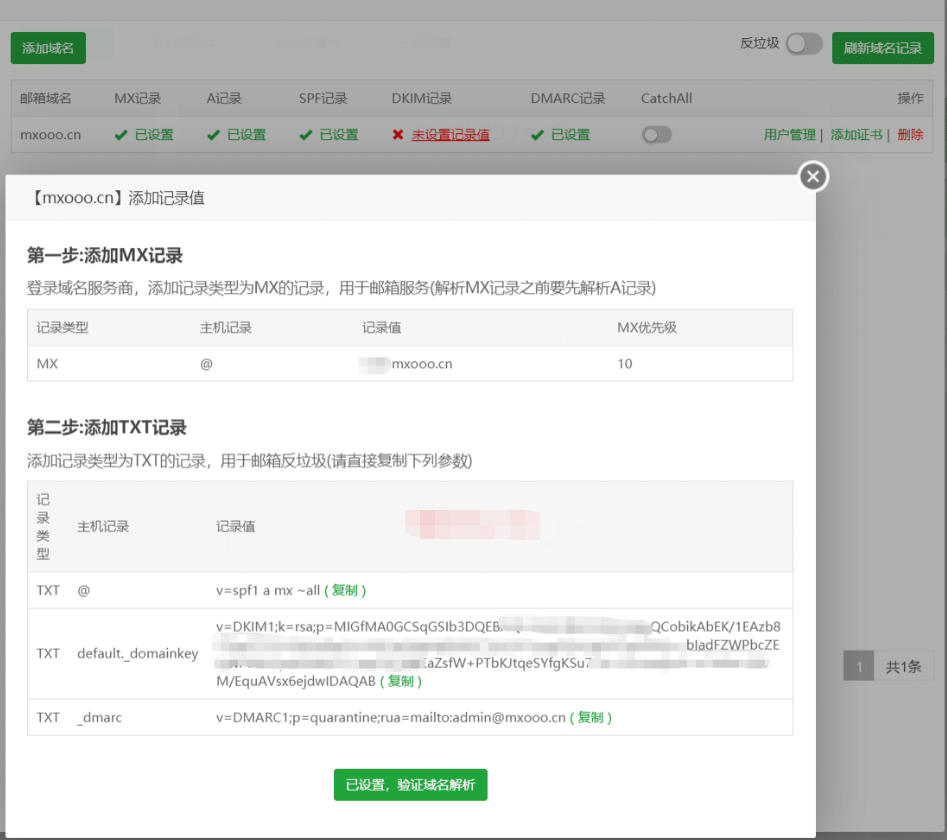Click the DMARC record green checkmark icon
Viewport: 947px width, 840px height.
(x=537, y=135)
